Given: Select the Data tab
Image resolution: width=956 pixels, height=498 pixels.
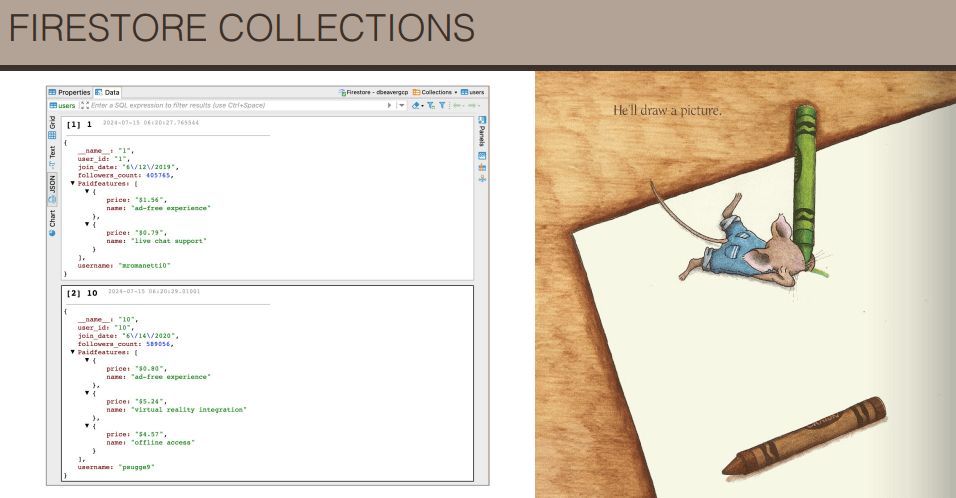Looking at the screenshot, I should [x=107, y=93].
